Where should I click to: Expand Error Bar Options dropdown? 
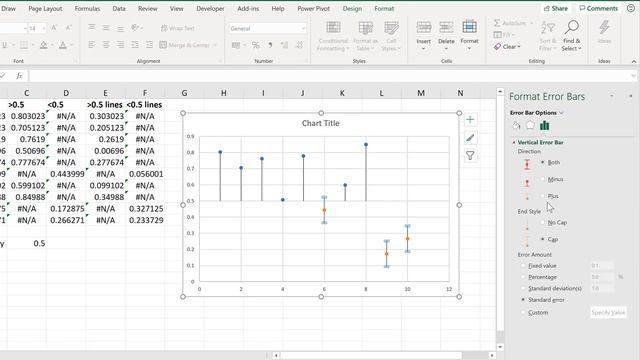click(562, 113)
